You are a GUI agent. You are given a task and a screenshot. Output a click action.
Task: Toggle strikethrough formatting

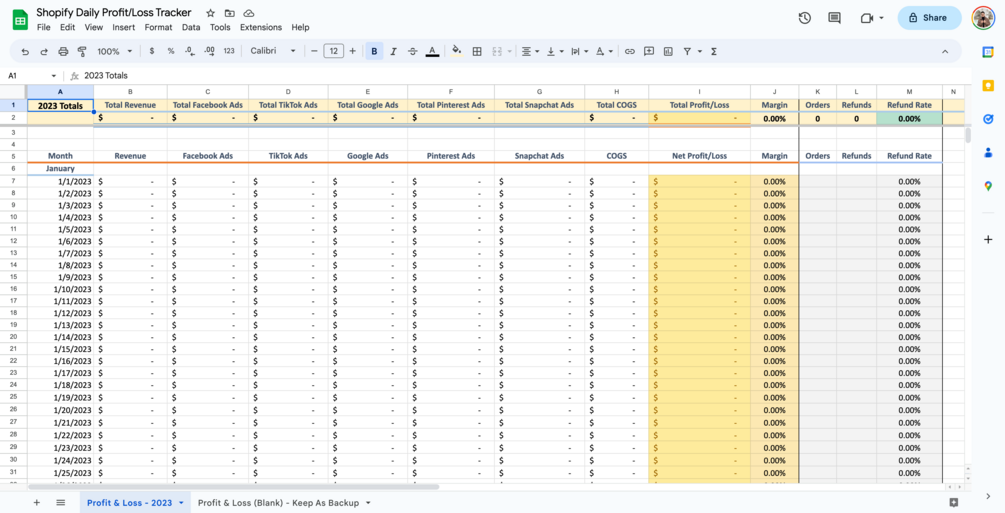(x=412, y=51)
